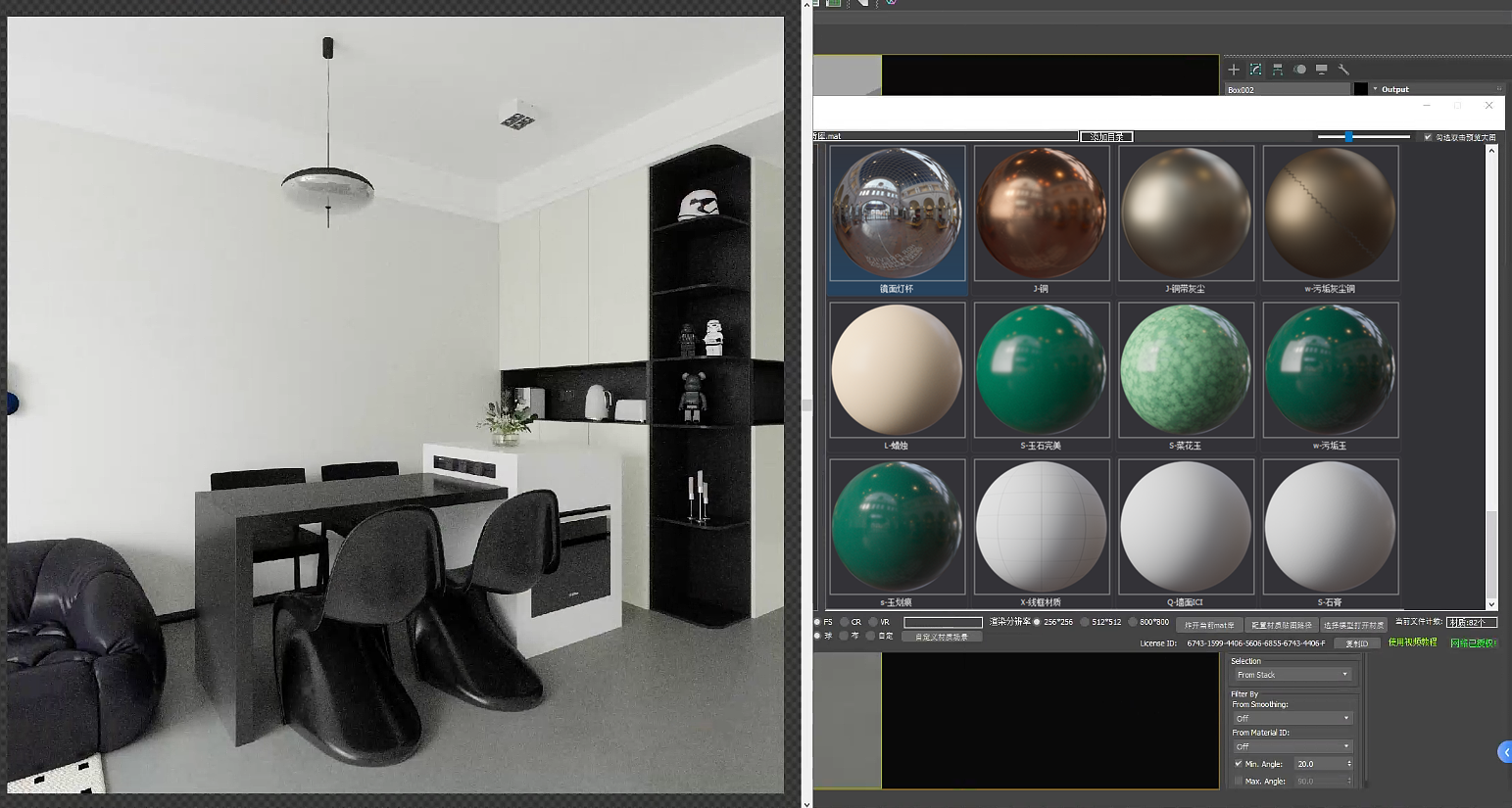Switch to the Modify panel icon

coord(1255,70)
